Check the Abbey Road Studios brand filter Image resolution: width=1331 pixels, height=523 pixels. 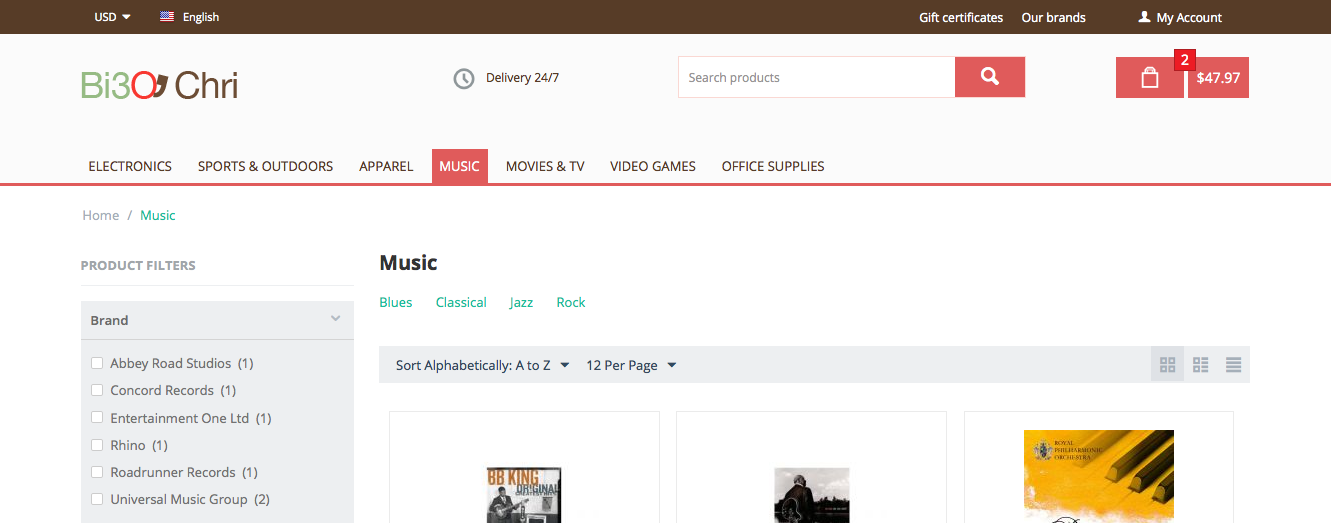tap(97, 363)
